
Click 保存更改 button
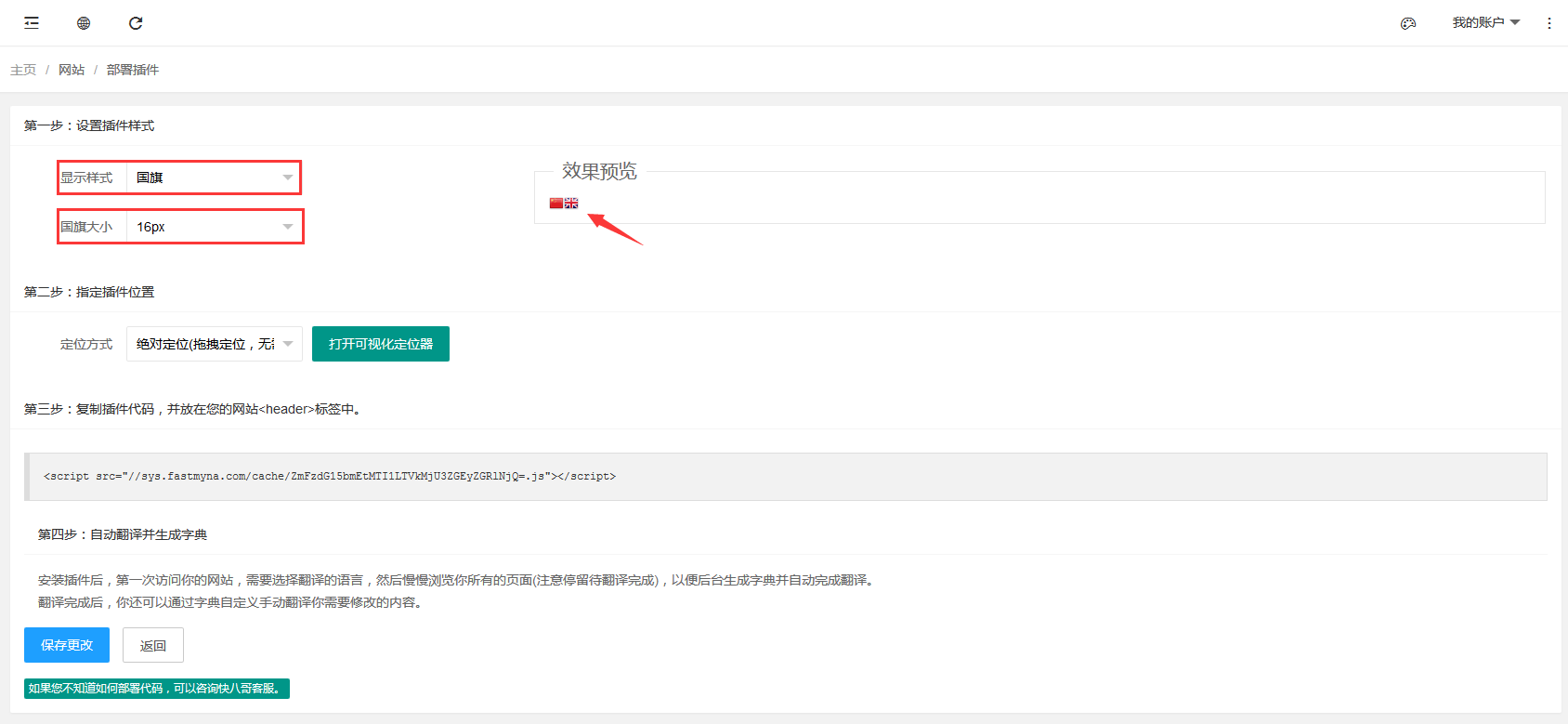[67, 645]
